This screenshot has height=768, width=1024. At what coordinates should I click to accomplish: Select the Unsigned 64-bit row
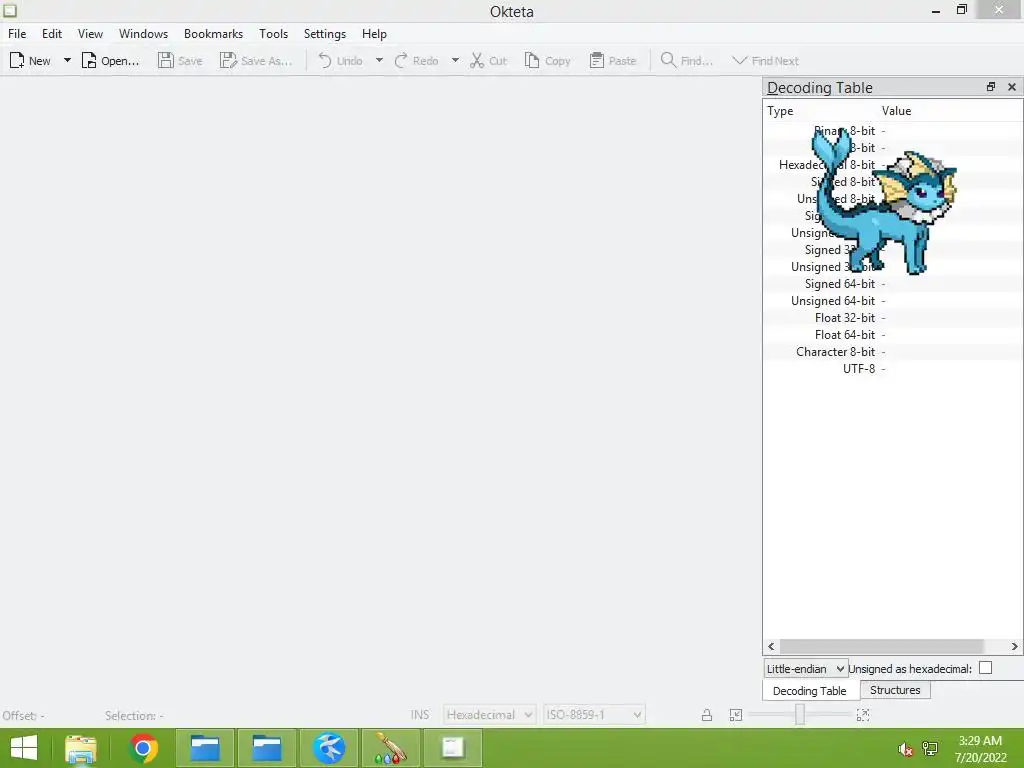click(892, 301)
